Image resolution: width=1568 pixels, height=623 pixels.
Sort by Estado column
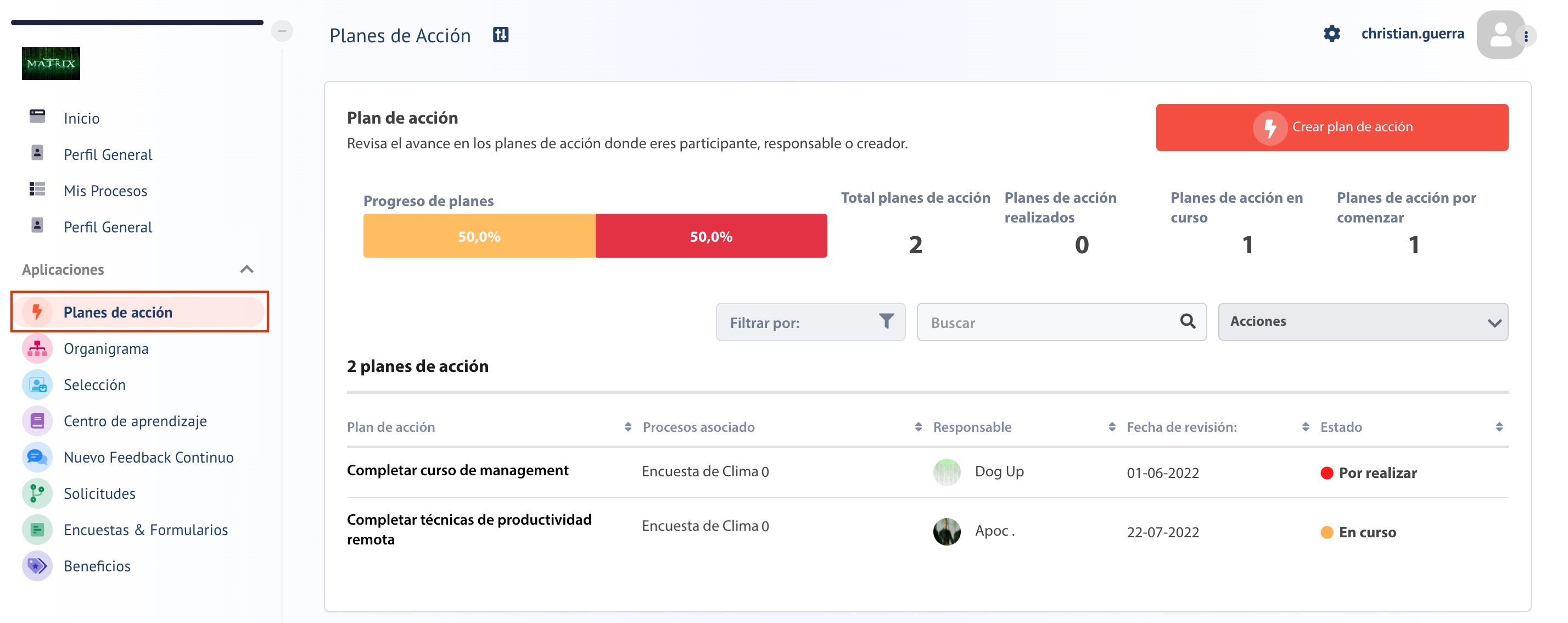1499,427
